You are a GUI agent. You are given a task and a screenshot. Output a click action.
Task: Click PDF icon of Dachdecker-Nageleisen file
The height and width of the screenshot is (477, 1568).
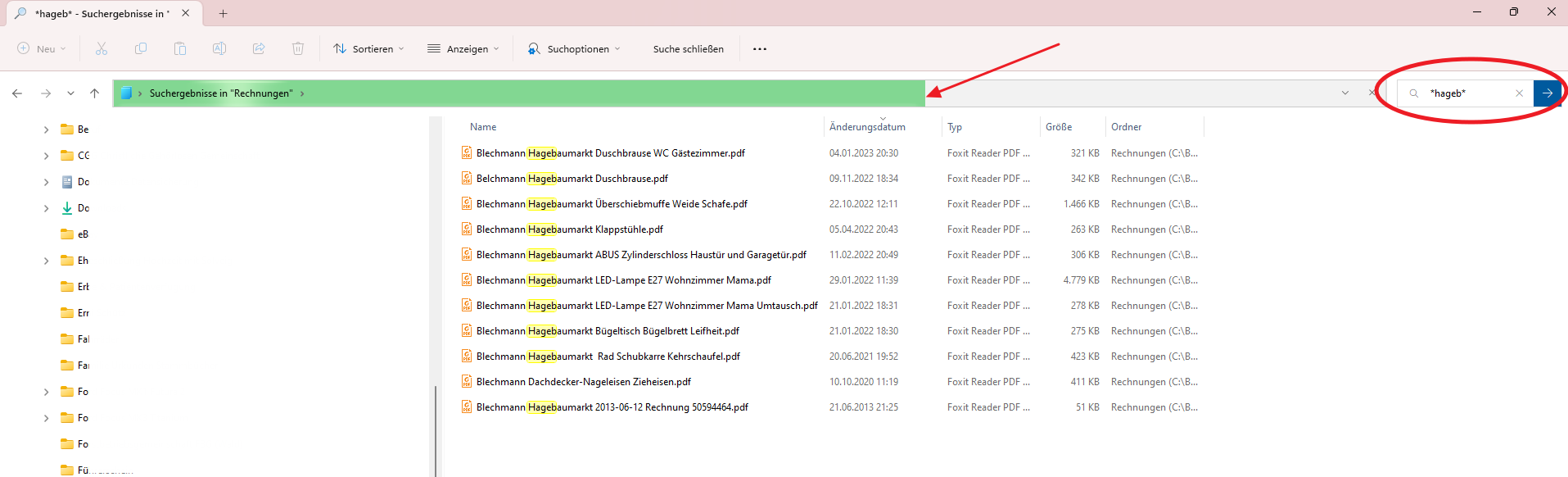pyautogui.click(x=467, y=381)
